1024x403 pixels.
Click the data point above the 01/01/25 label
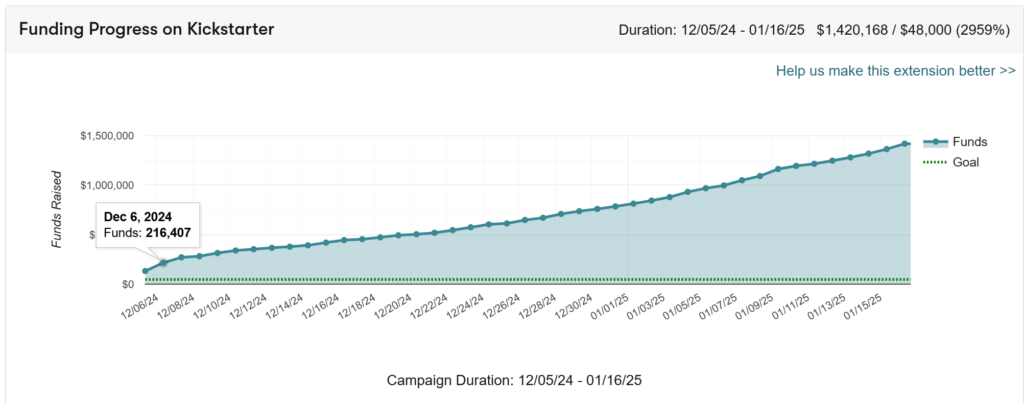point(634,204)
